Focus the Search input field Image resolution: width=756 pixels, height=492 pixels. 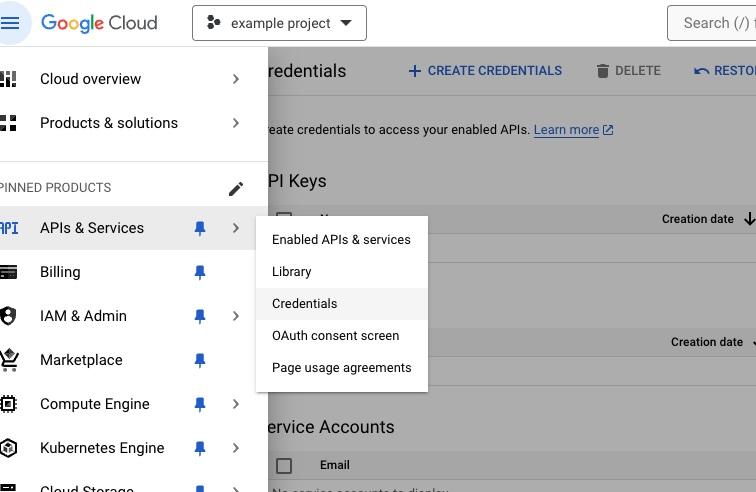(712, 23)
